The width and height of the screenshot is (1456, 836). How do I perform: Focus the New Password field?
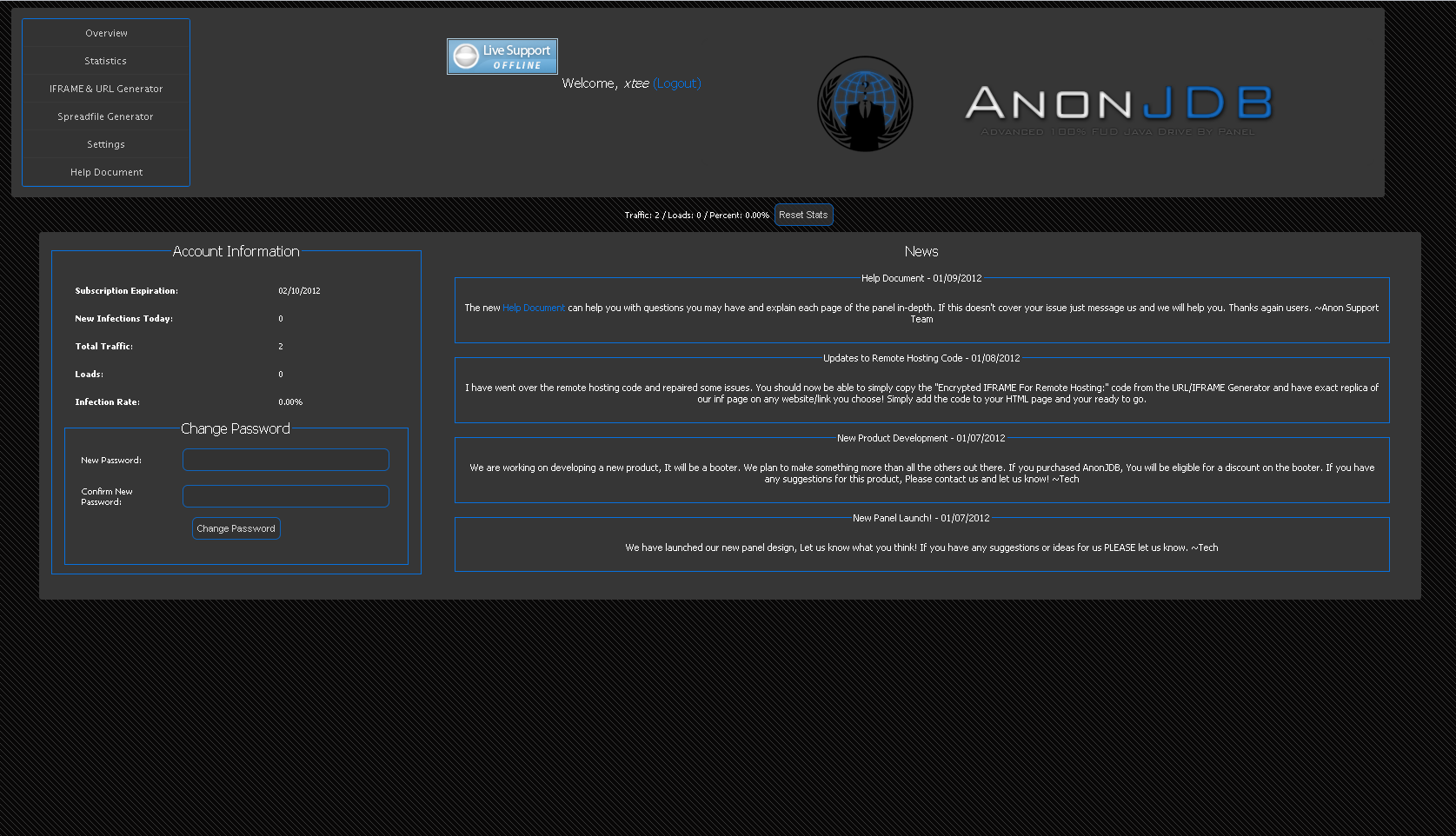pyautogui.click(x=286, y=460)
